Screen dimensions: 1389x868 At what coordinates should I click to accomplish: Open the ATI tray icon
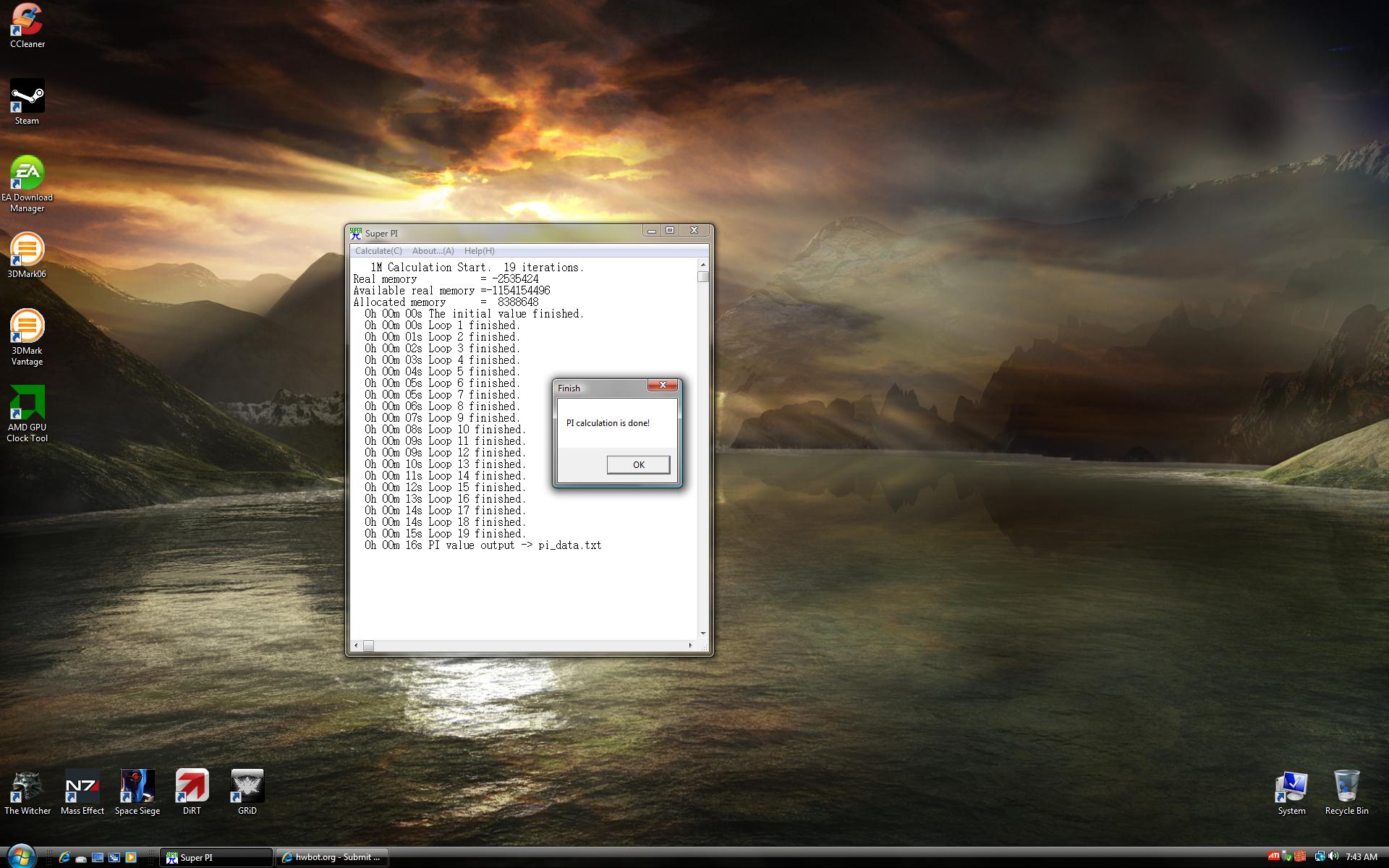pyautogui.click(x=1273, y=857)
